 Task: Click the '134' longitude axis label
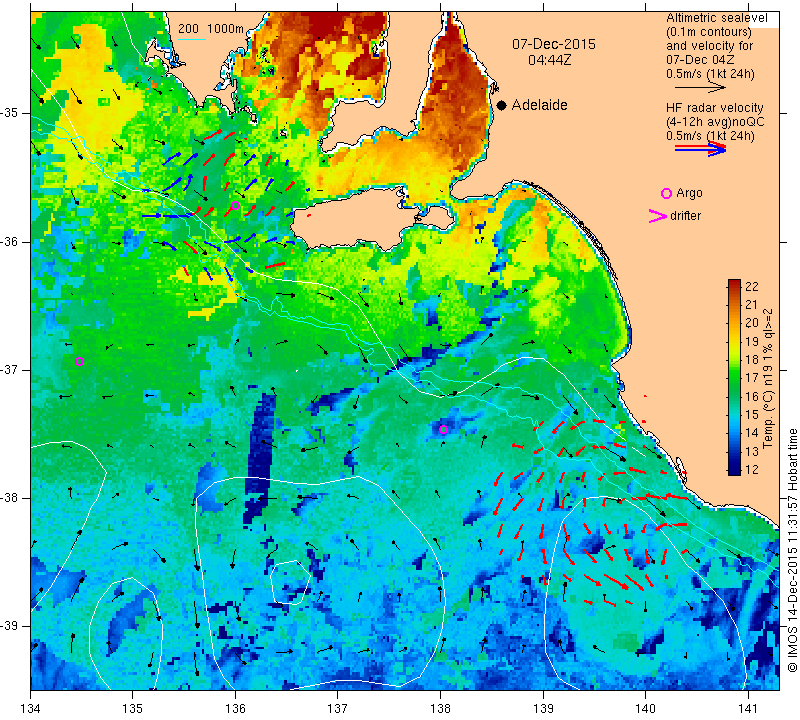31,709
